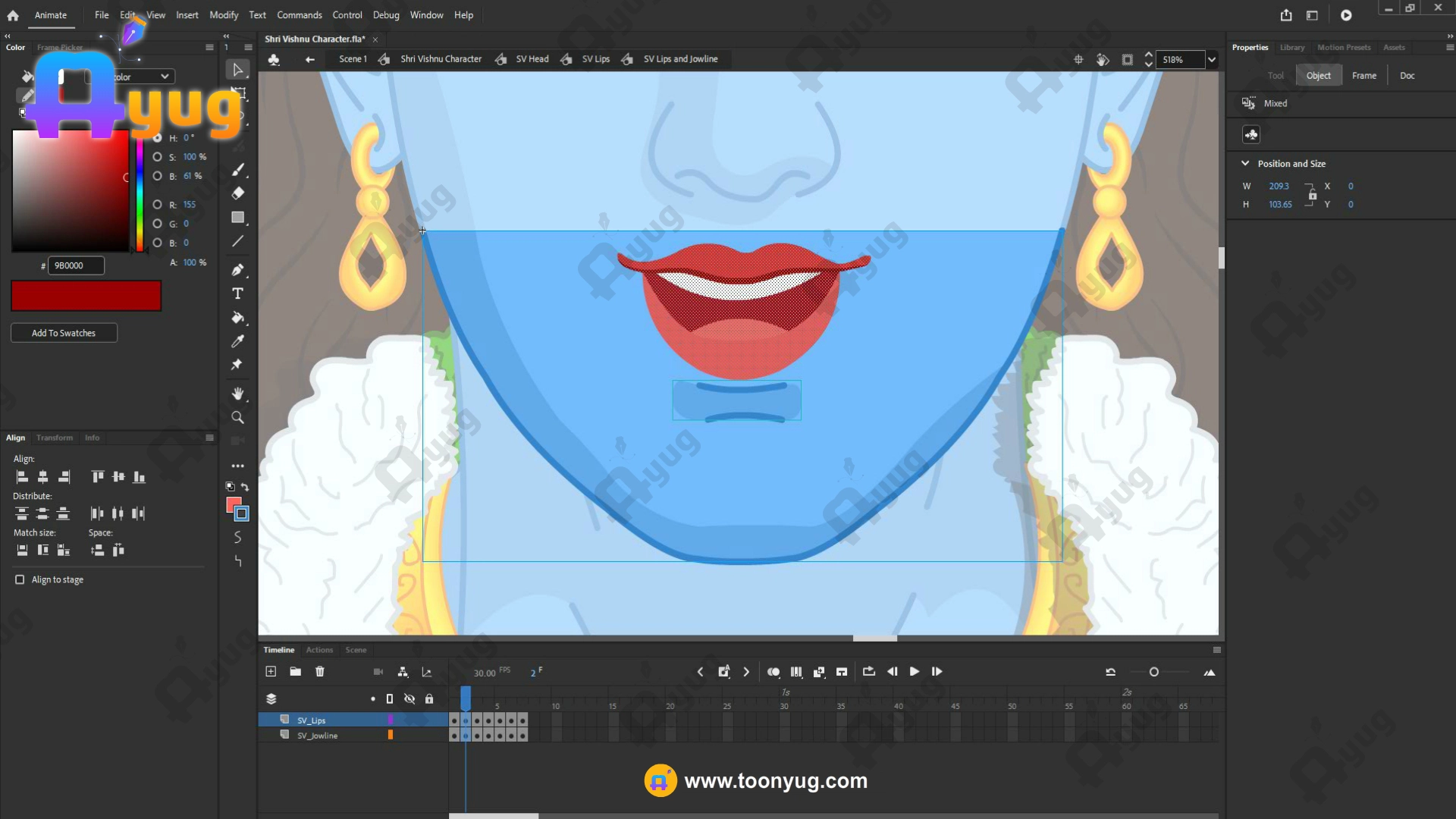Collapse the Position and Size section

point(1244,164)
